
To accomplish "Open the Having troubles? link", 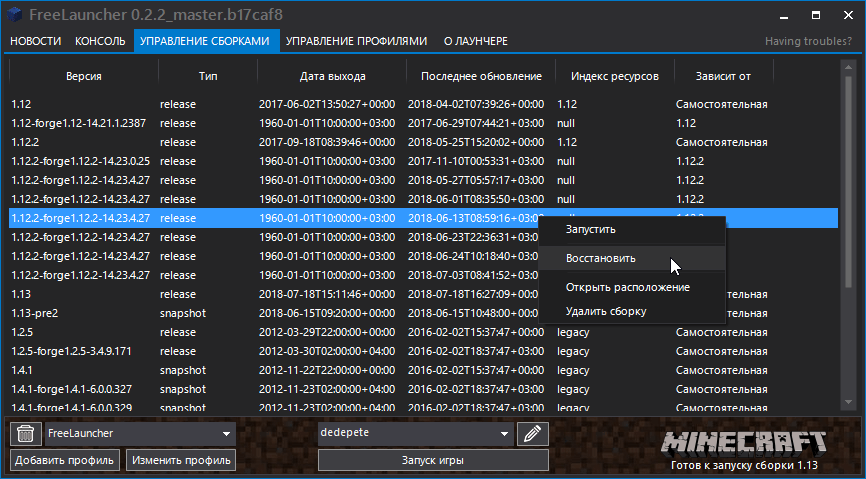I will click(809, 41).
